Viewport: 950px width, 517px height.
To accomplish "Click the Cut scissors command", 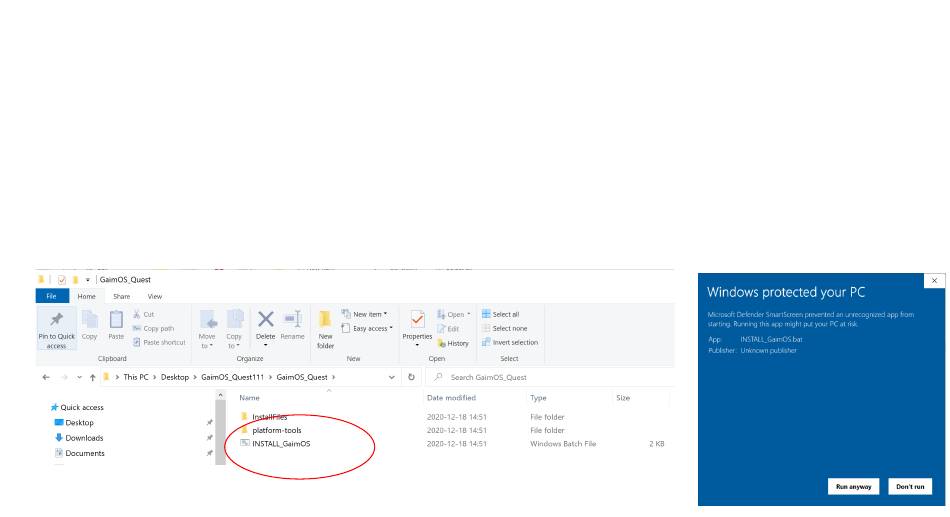I will 144,314.
